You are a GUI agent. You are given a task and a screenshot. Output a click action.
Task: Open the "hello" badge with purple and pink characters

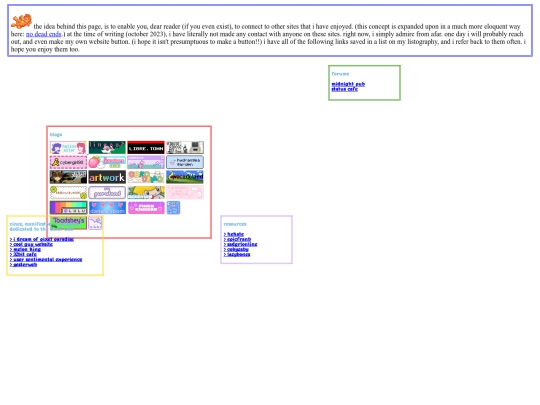click(x=68, y=148)
